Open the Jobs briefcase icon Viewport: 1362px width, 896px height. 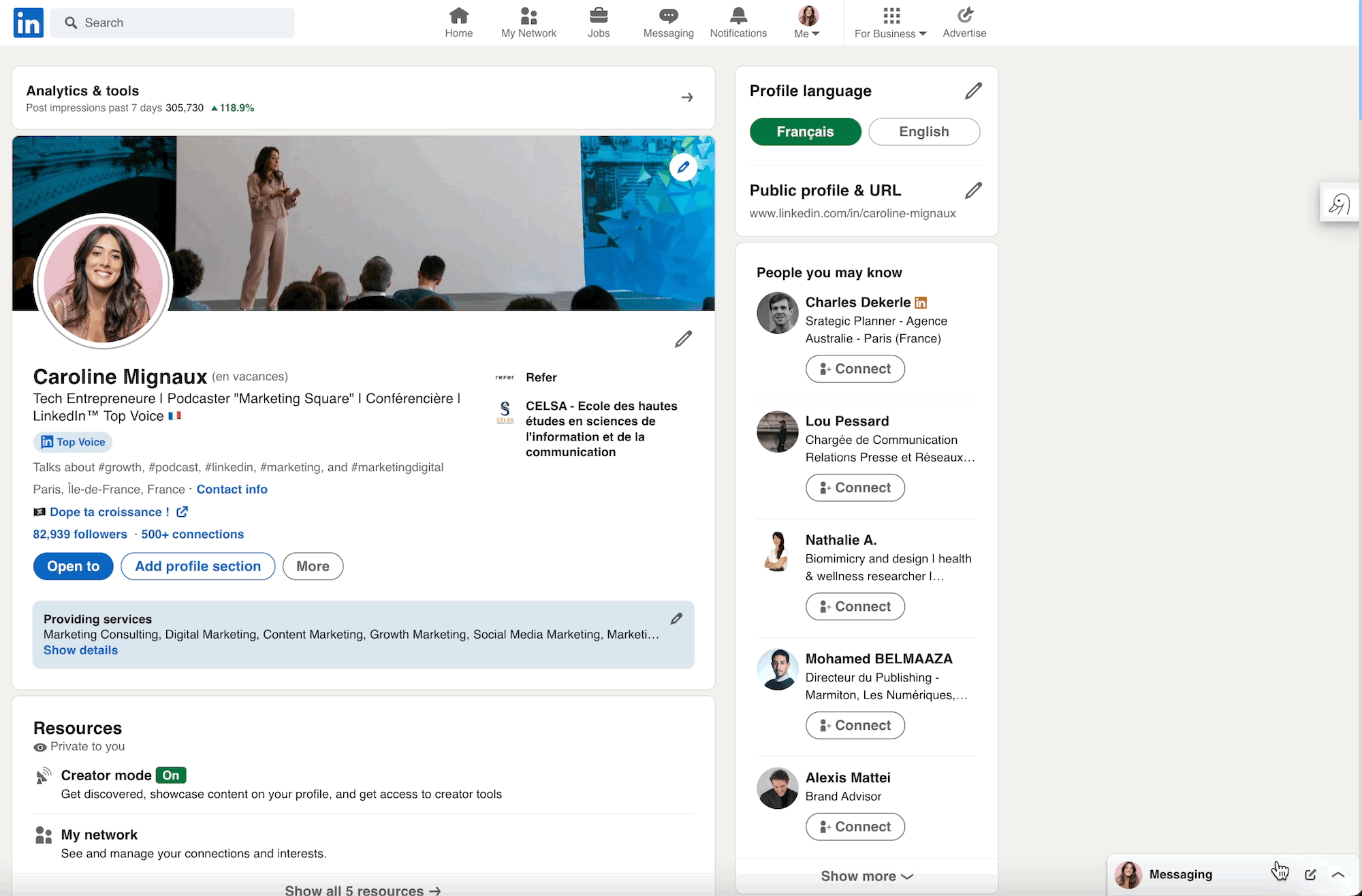(x=599, y=22)
